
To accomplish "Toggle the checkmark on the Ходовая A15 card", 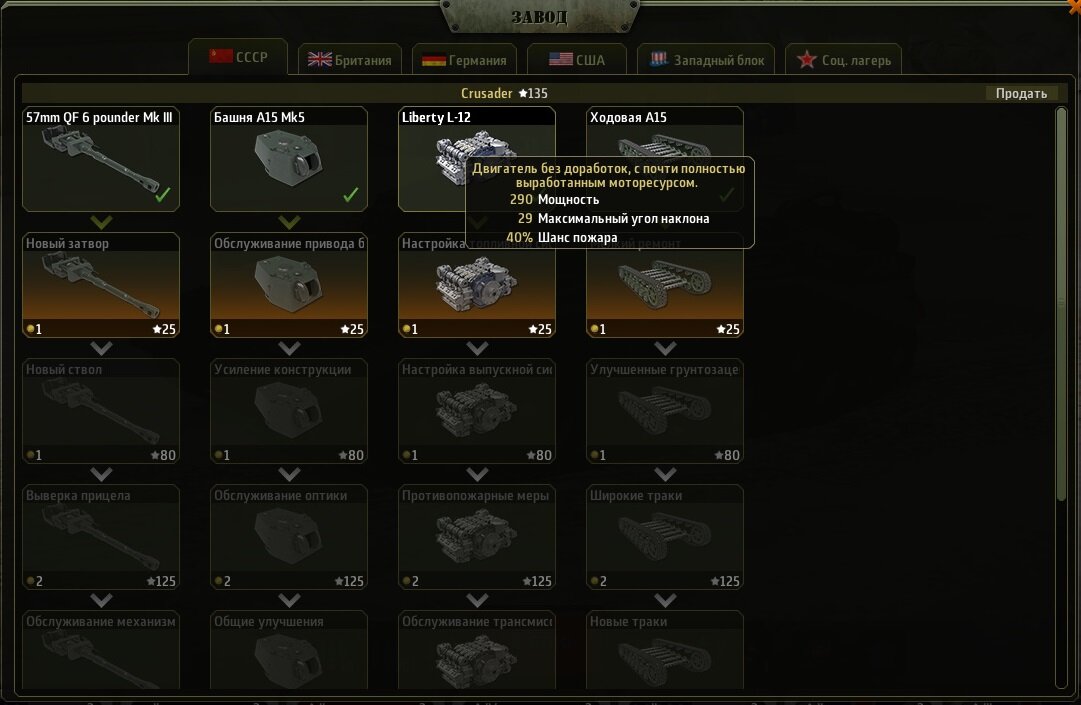I will click(727, 195).
